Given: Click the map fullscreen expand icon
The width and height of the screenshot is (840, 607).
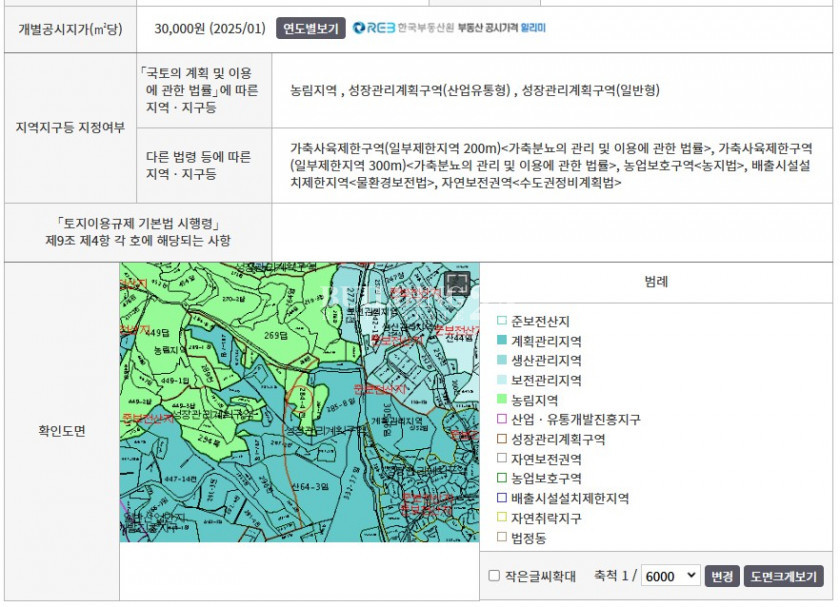Looking at the screenshot, I should pyautogui.click(x=456, y=284).
